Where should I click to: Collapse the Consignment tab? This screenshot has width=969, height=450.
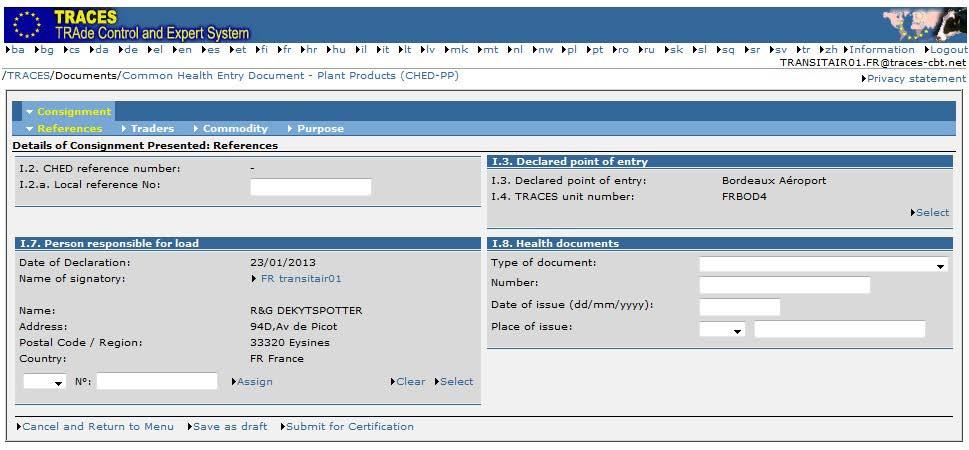click(x=69, y=112)
